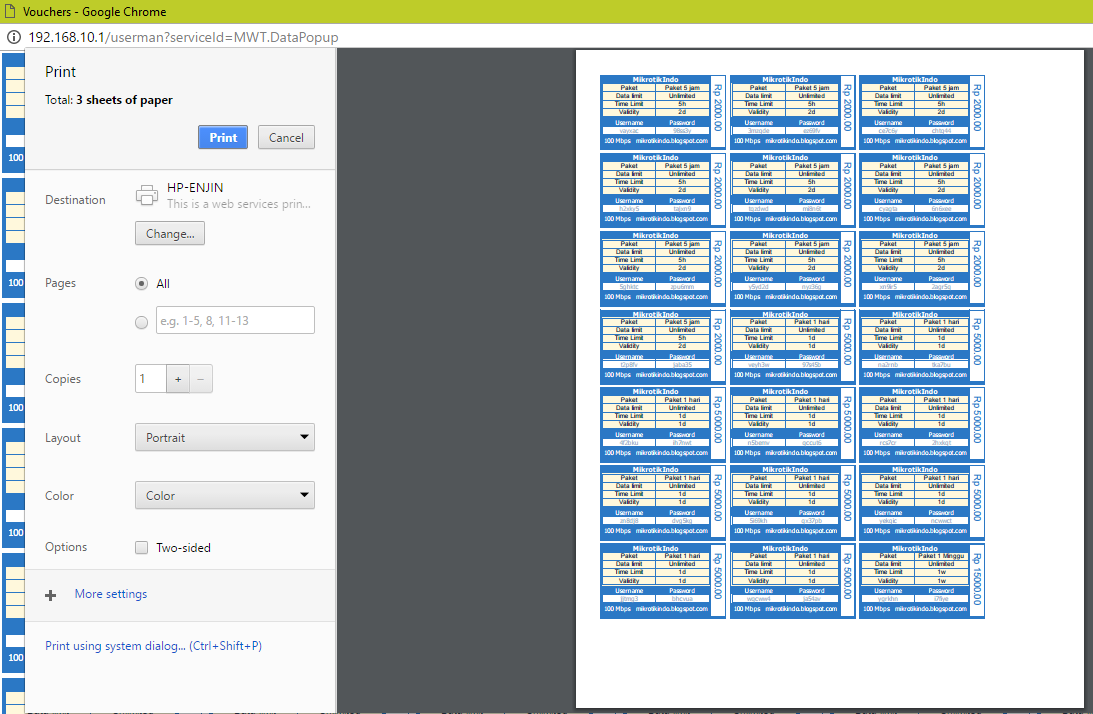
Task: Focus the page range input field
Action: tap(235, 321)
